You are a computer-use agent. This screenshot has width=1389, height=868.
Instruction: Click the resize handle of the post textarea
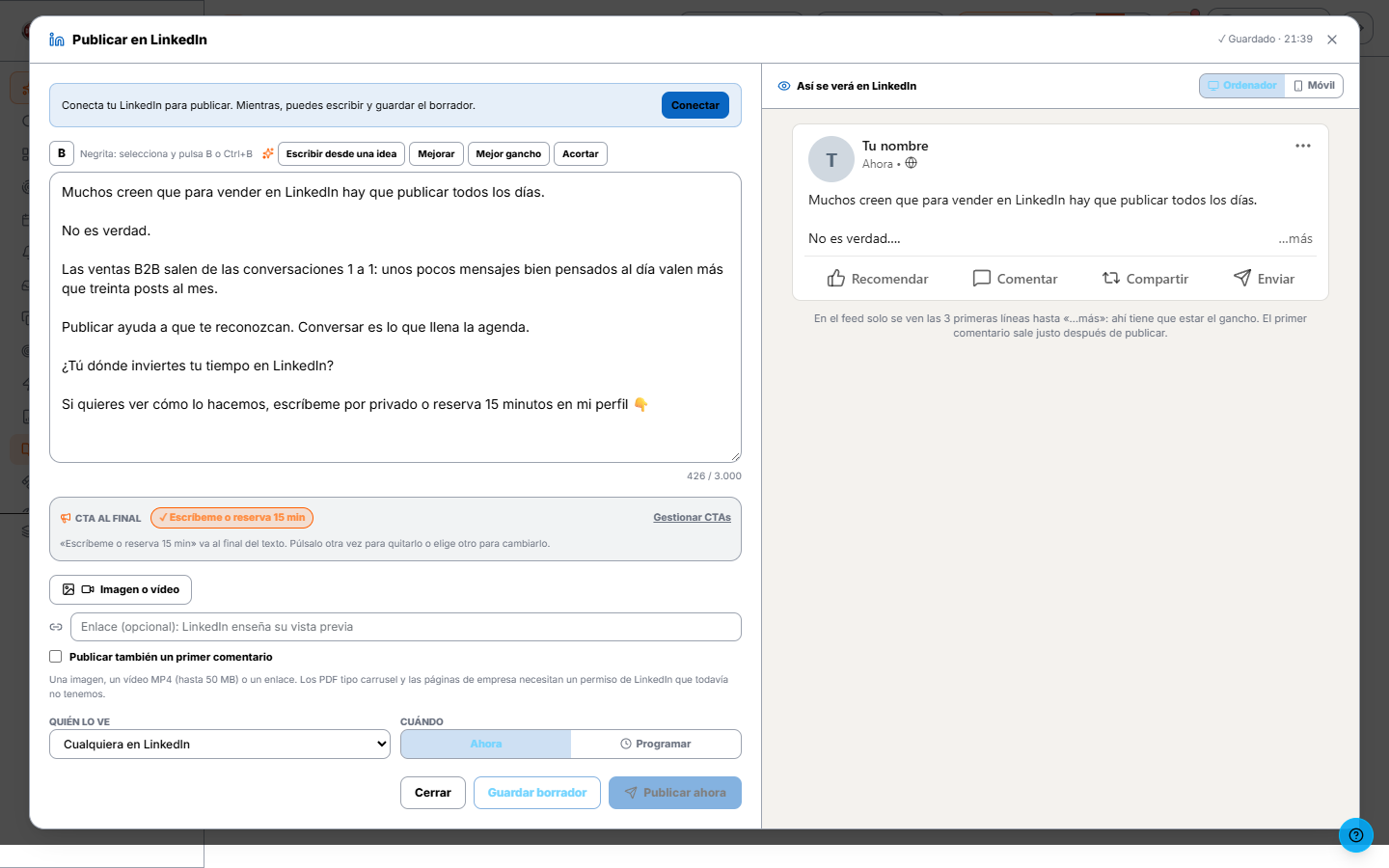tap(735, 456)
